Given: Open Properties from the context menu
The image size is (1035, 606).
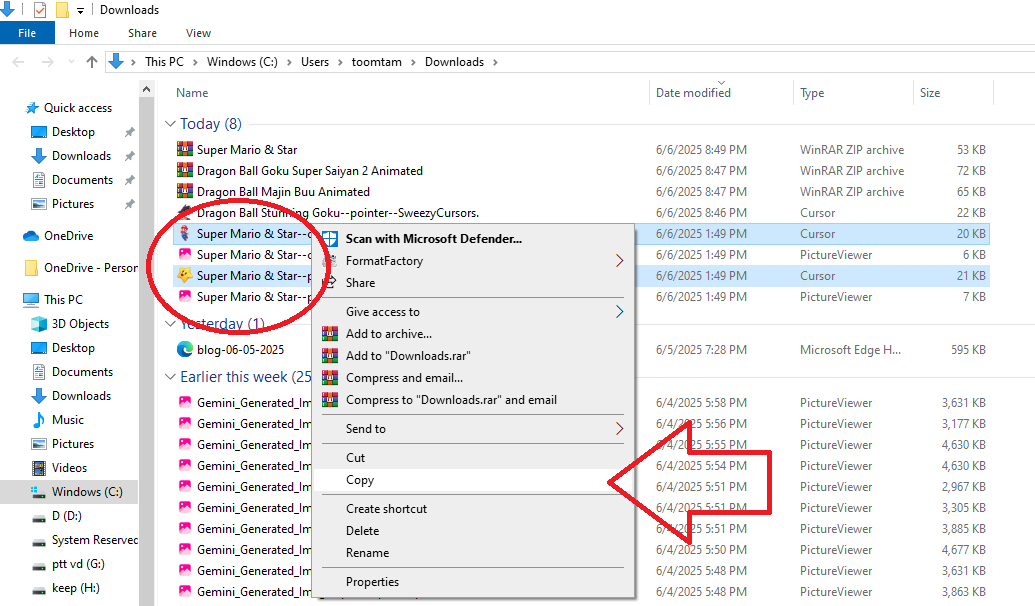Looking at the screenshot, I should [x=472, y=582].
